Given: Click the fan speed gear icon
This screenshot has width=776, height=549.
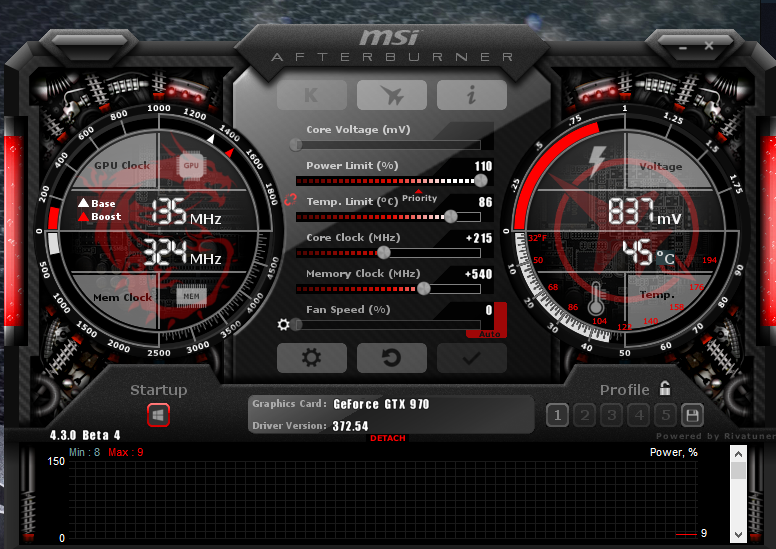Looking at the screenshot, I should point(284,325).
